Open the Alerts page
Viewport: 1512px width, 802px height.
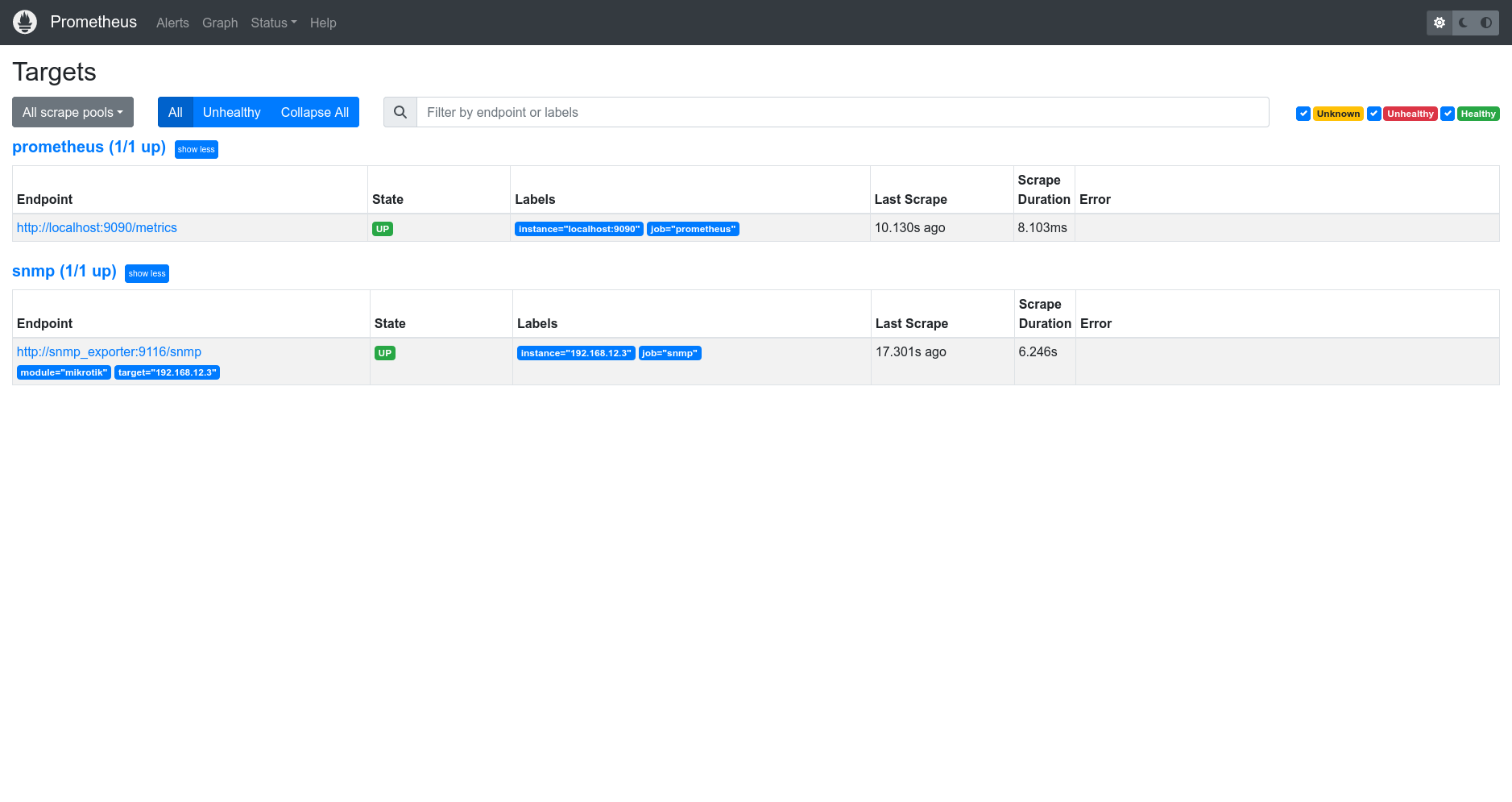click(172, 23)
